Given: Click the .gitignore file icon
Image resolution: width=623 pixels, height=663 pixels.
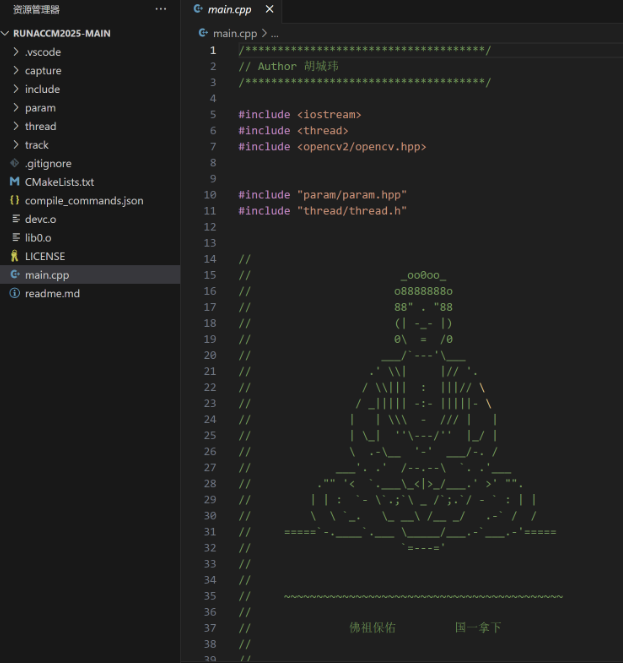Looking at the screenshot, I should tap(15, 163).
